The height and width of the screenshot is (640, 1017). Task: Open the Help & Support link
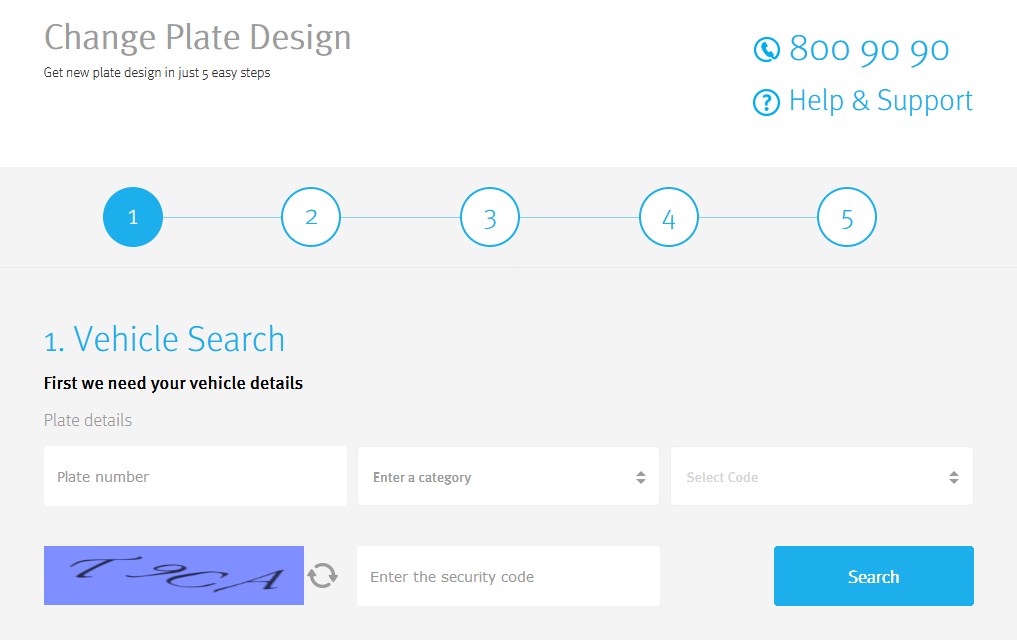(880, 101)
